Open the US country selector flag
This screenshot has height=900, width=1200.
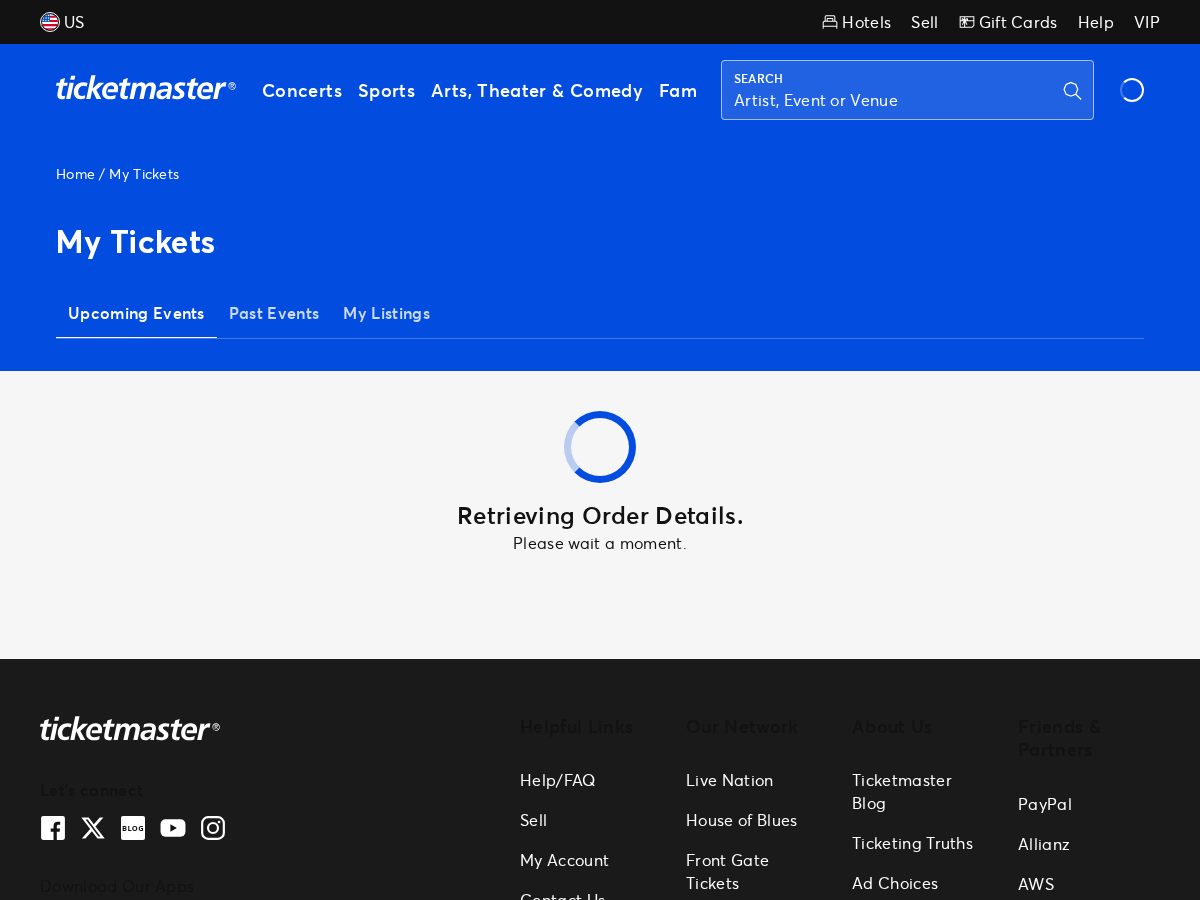coord(50,22)
